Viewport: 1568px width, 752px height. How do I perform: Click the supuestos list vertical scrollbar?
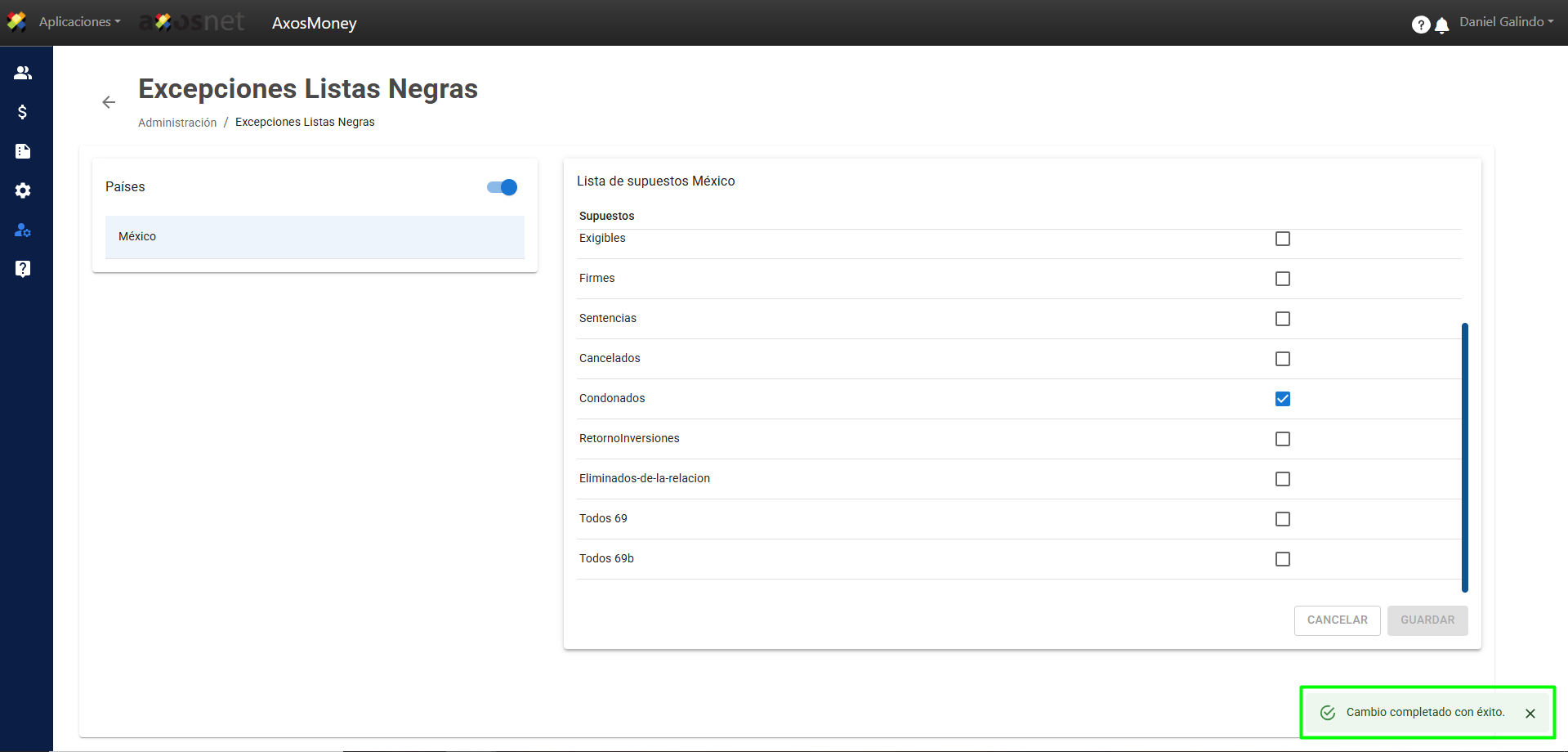[x=1465, y=456]
